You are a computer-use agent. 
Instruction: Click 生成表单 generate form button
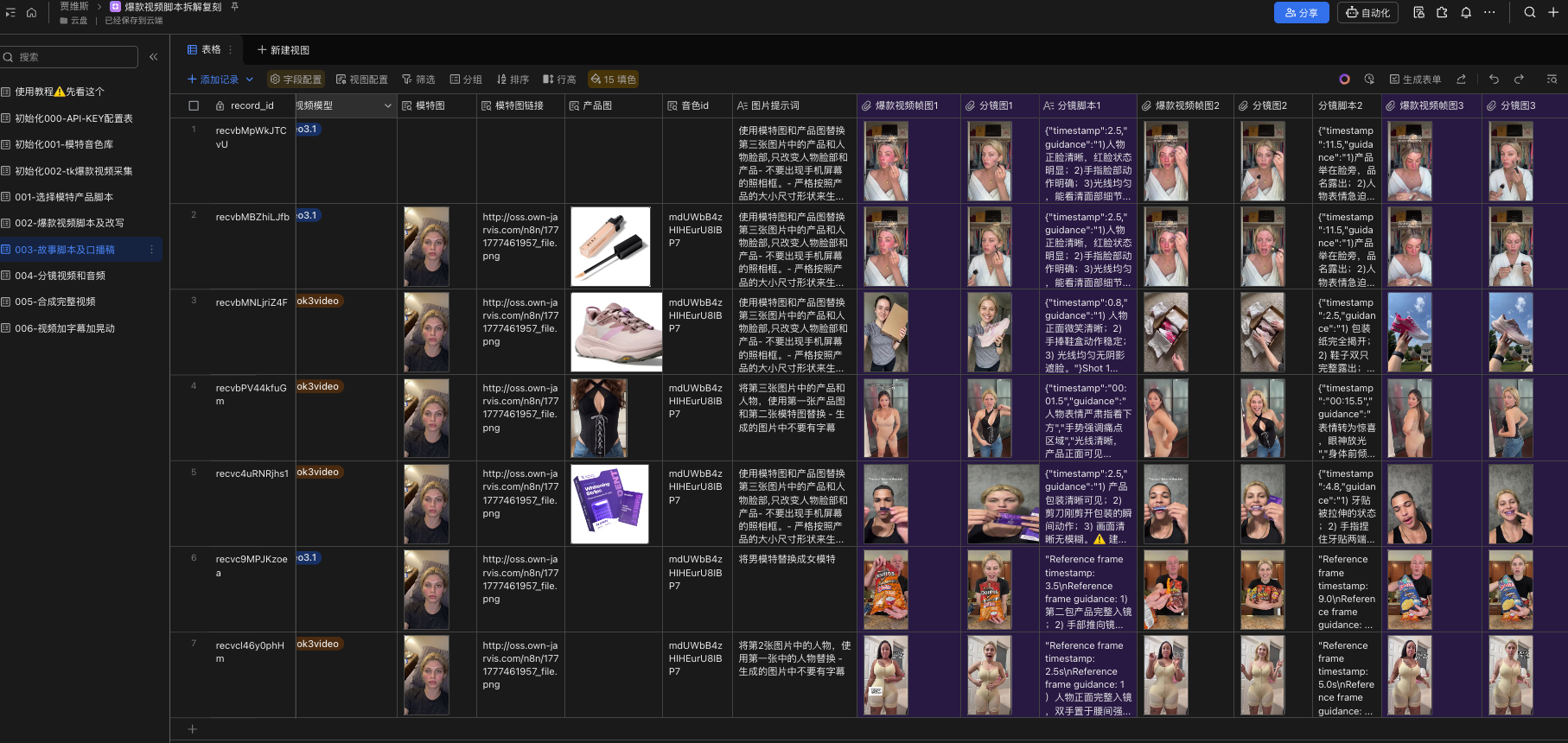1415,79
